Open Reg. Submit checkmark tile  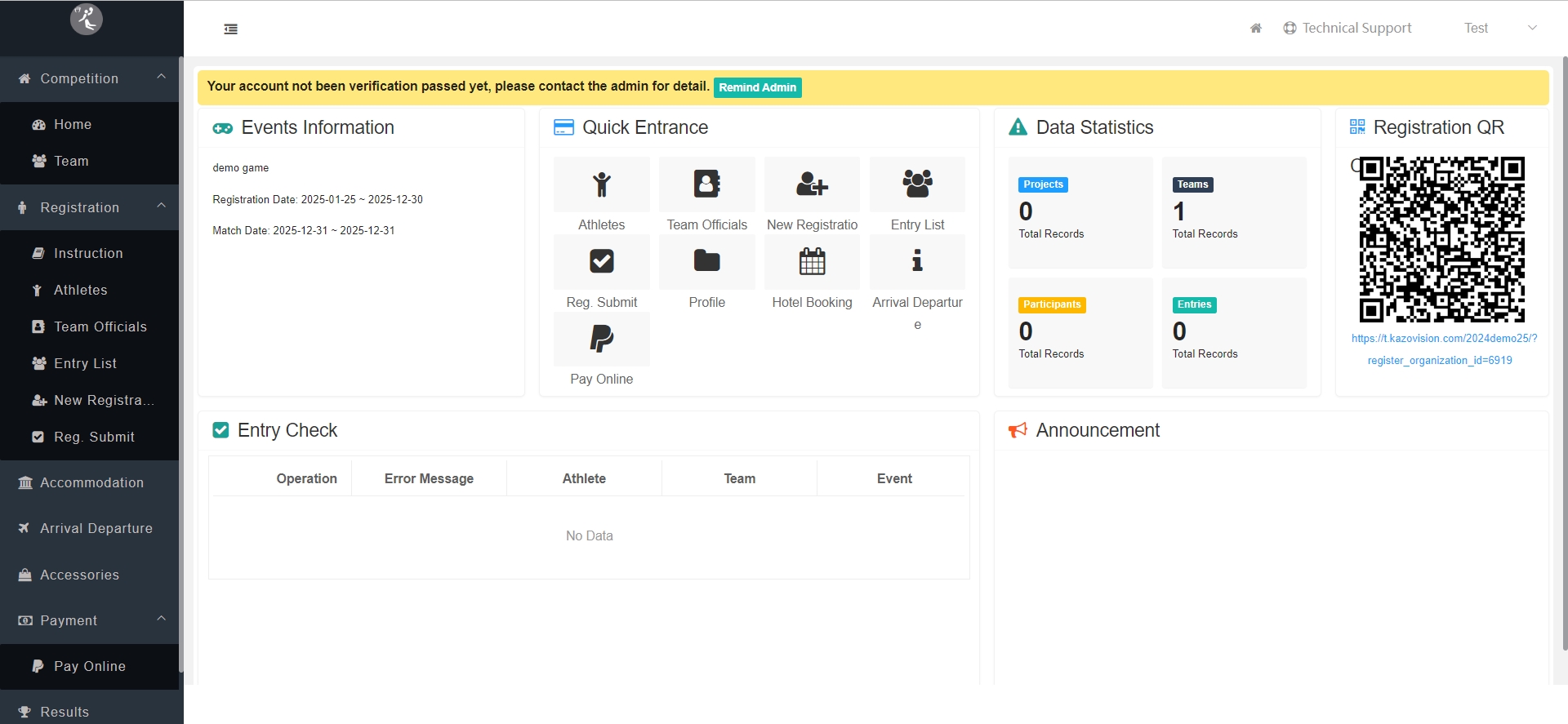click(601, 262)
